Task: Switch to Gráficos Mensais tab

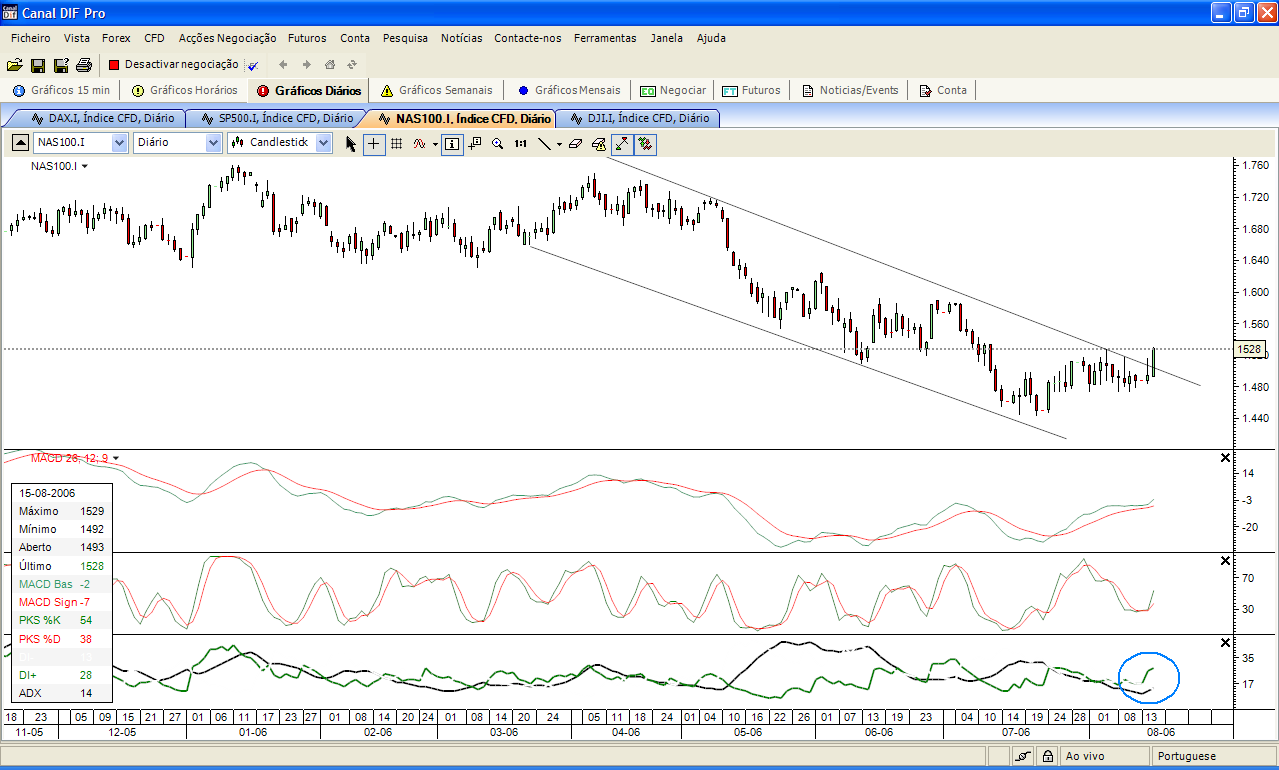Action: click(x=569, y=90)
